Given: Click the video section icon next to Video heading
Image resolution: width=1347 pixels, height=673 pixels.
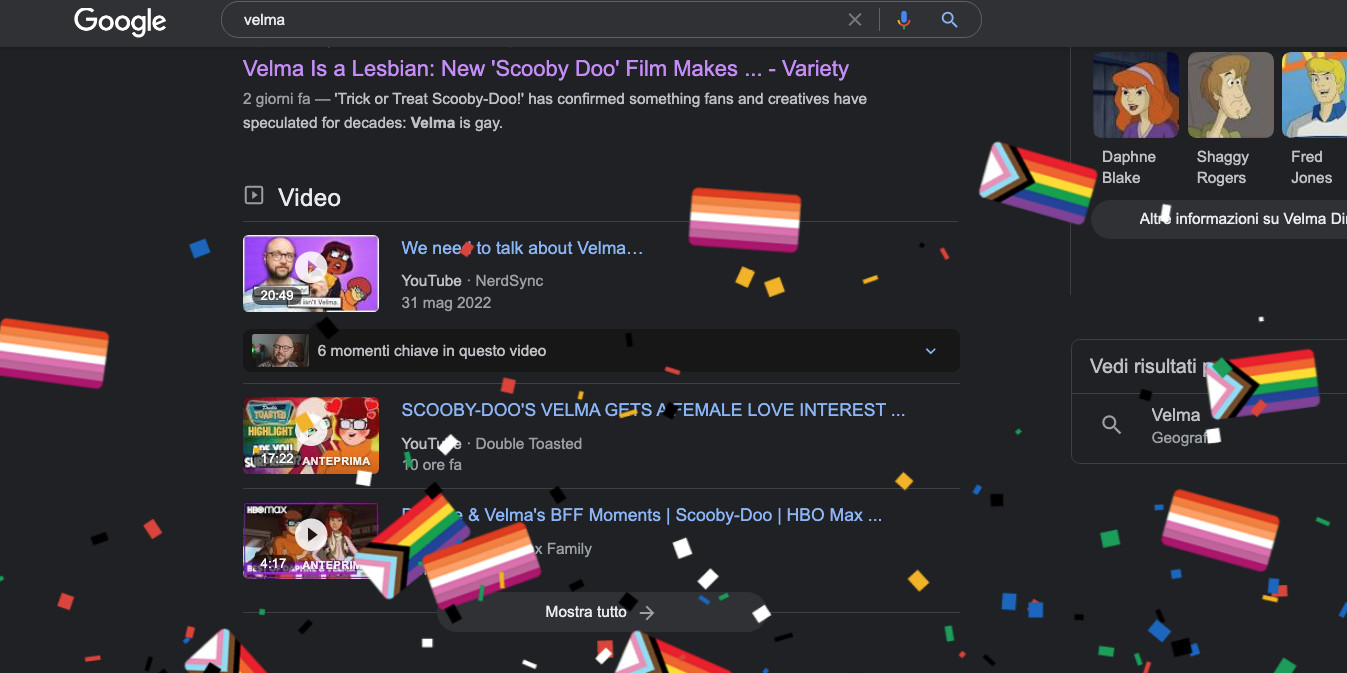Looking at the screenshot, I should point(254,196).
